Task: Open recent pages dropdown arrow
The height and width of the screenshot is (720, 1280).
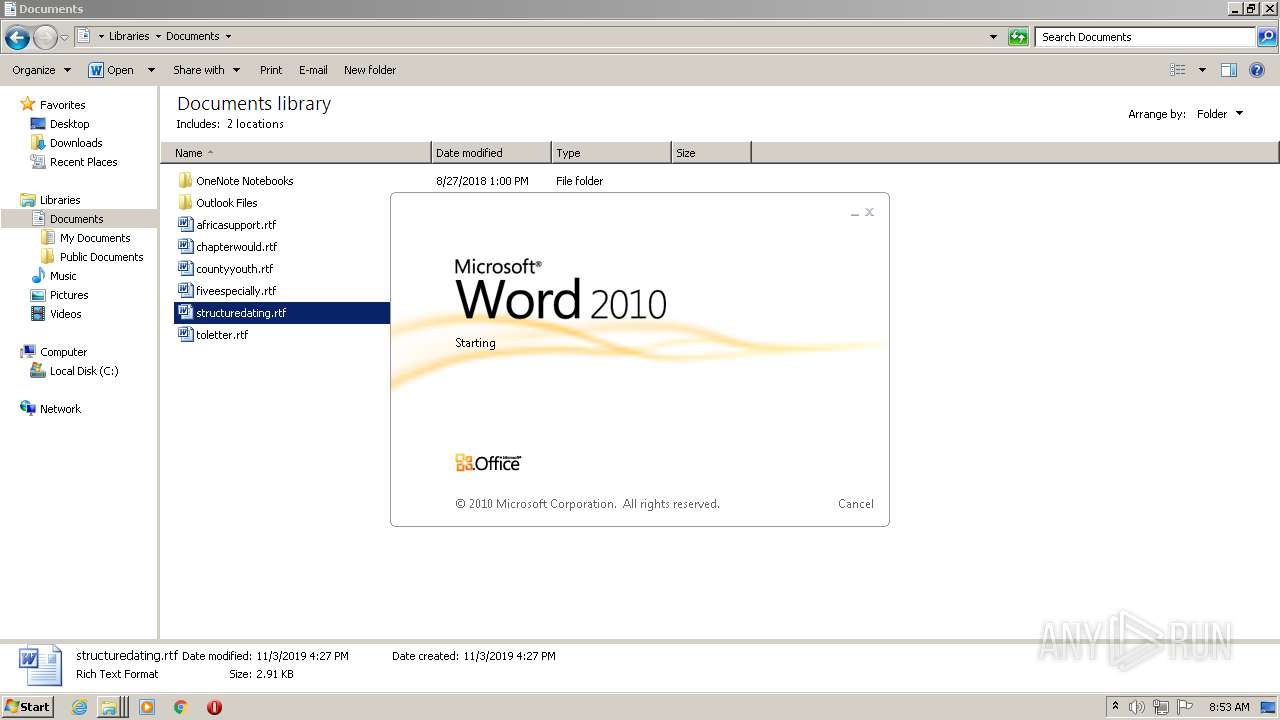Action: (x=64, y=38)
